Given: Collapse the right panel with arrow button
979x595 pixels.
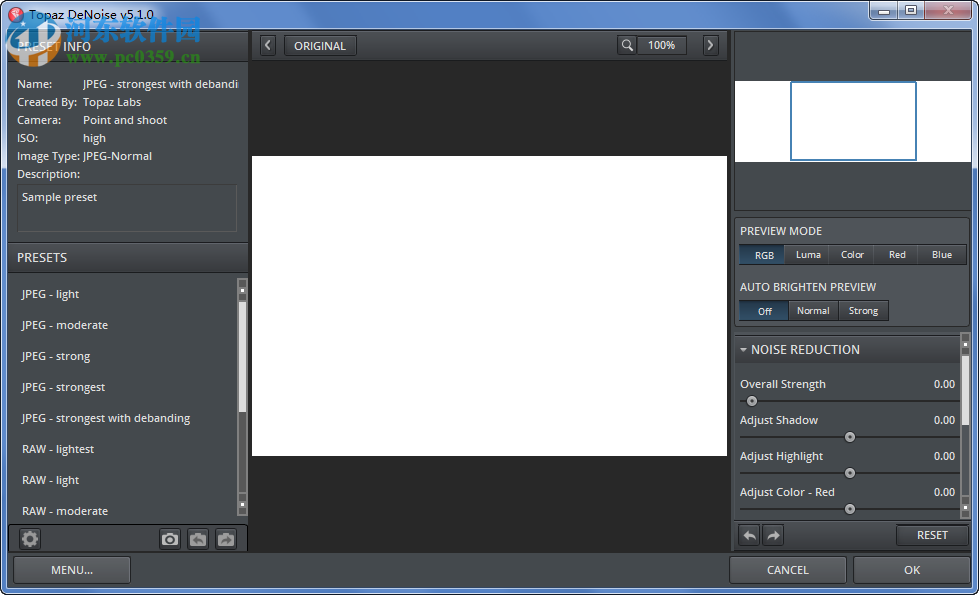Looking at the screenshot, I should point(710,45).
